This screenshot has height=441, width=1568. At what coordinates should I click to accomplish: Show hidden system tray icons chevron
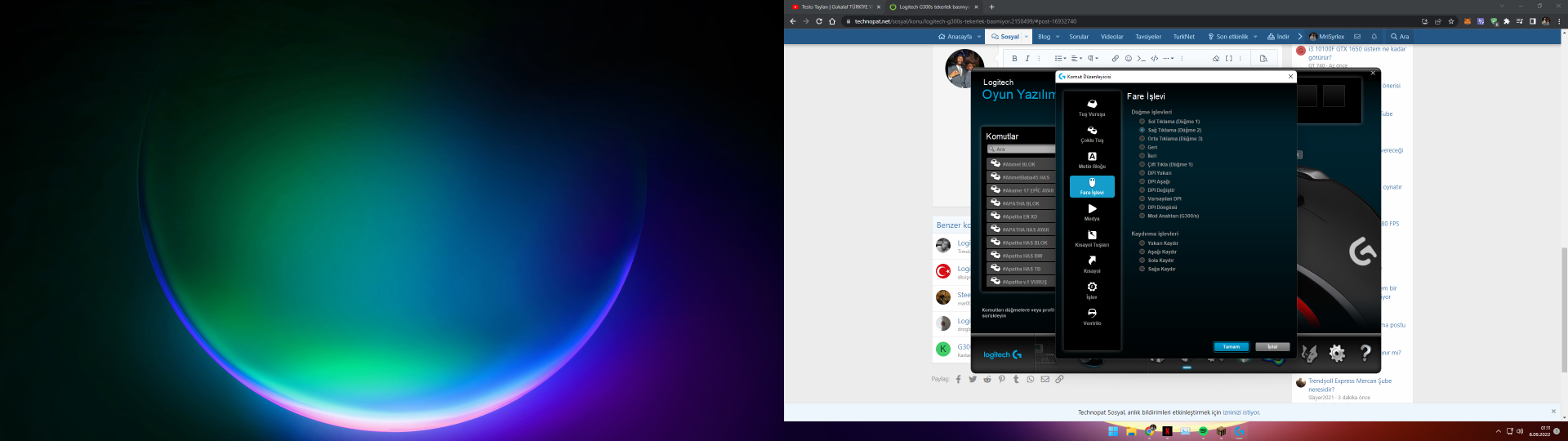pyautogui.click(x=1498, y=431)
